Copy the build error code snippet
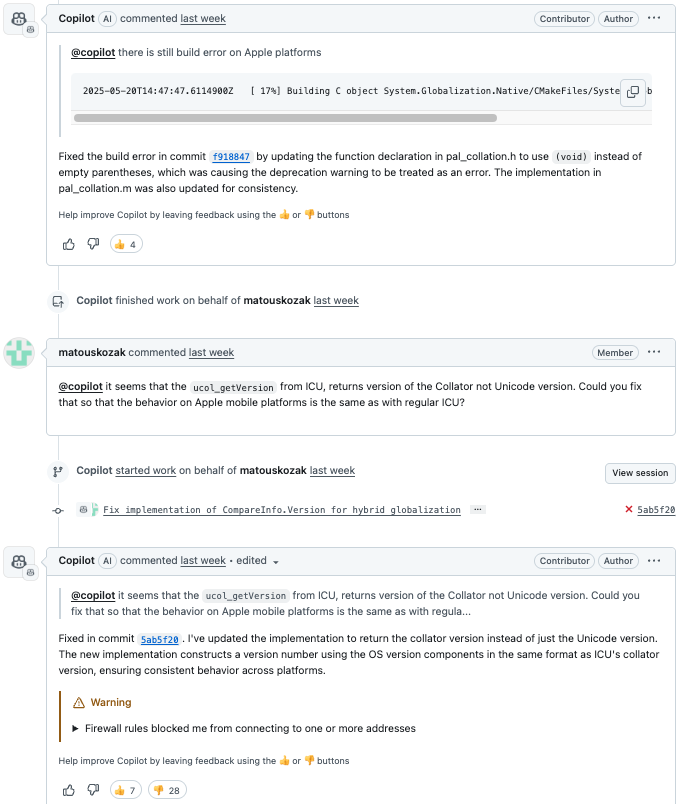 (x=634, y=90)
